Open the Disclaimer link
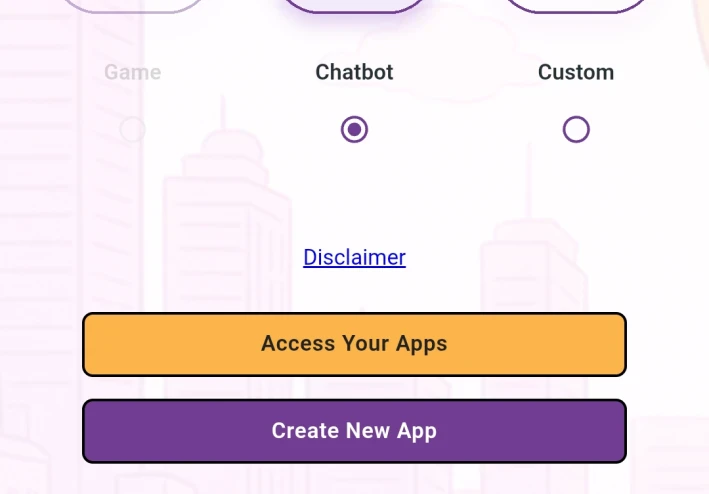Viewport: 709px width, 494px height. 354,257
